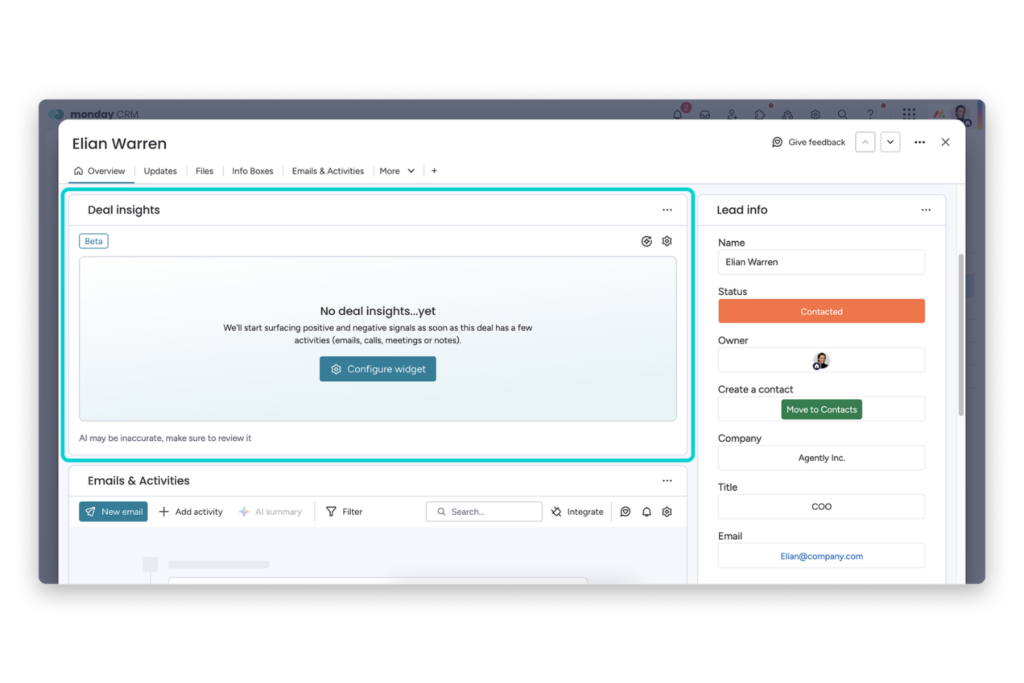Open bell icon in activities toolbar

tap(647, 512)
